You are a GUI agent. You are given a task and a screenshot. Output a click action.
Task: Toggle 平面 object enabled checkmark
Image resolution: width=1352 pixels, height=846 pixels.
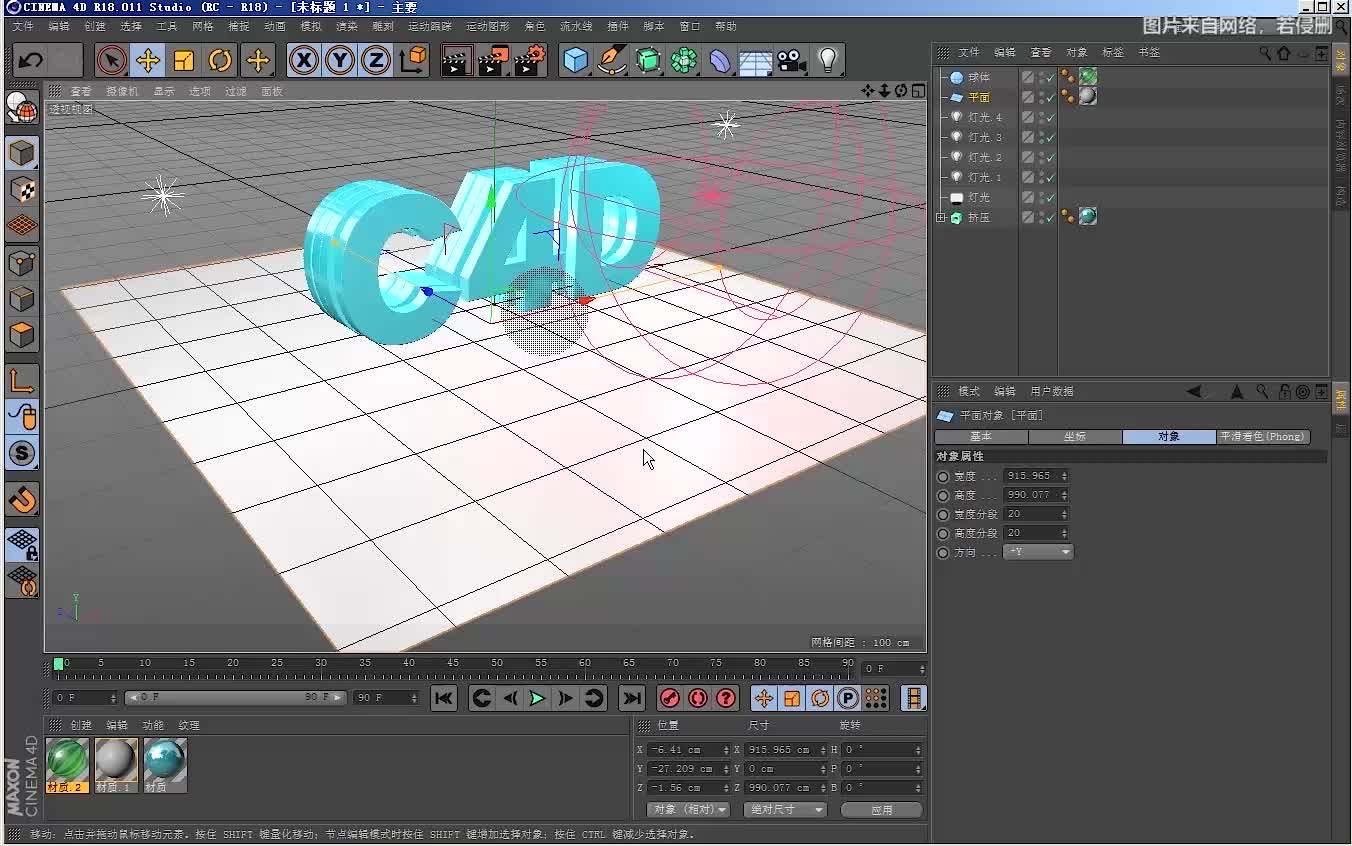point(1050,97)
